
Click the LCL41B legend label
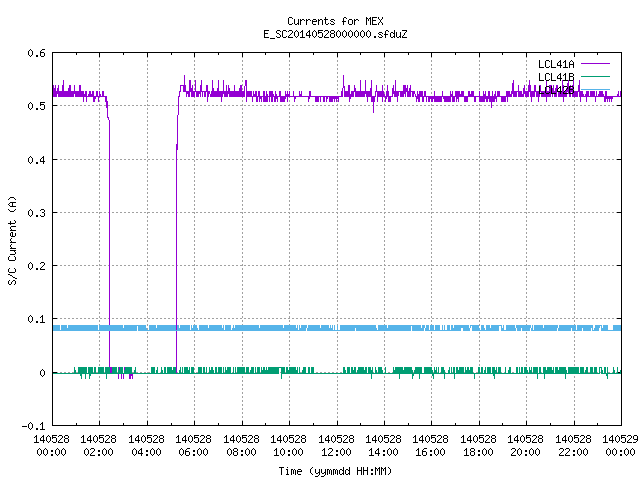pyautogui.click(x=556, y=77)
